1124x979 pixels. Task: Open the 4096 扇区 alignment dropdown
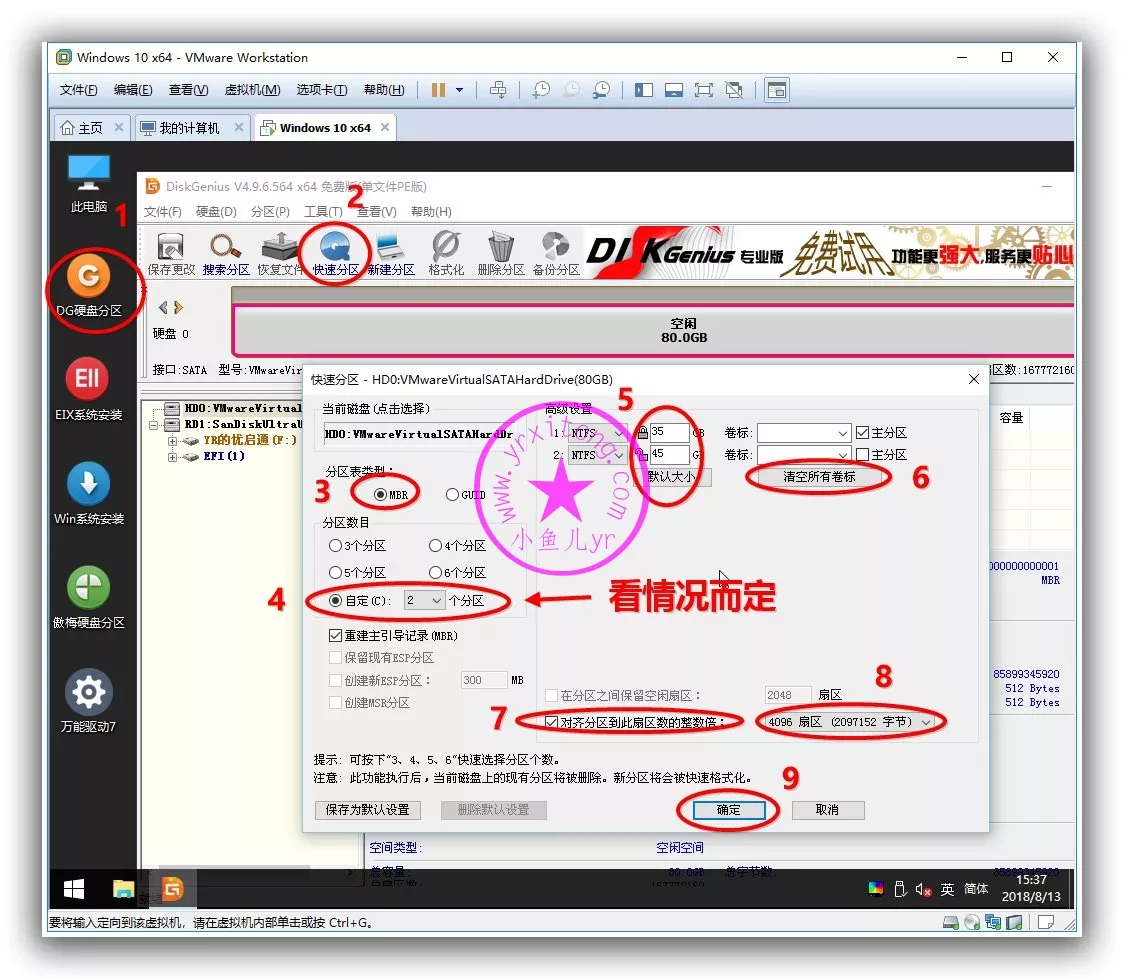click(849, 722)
